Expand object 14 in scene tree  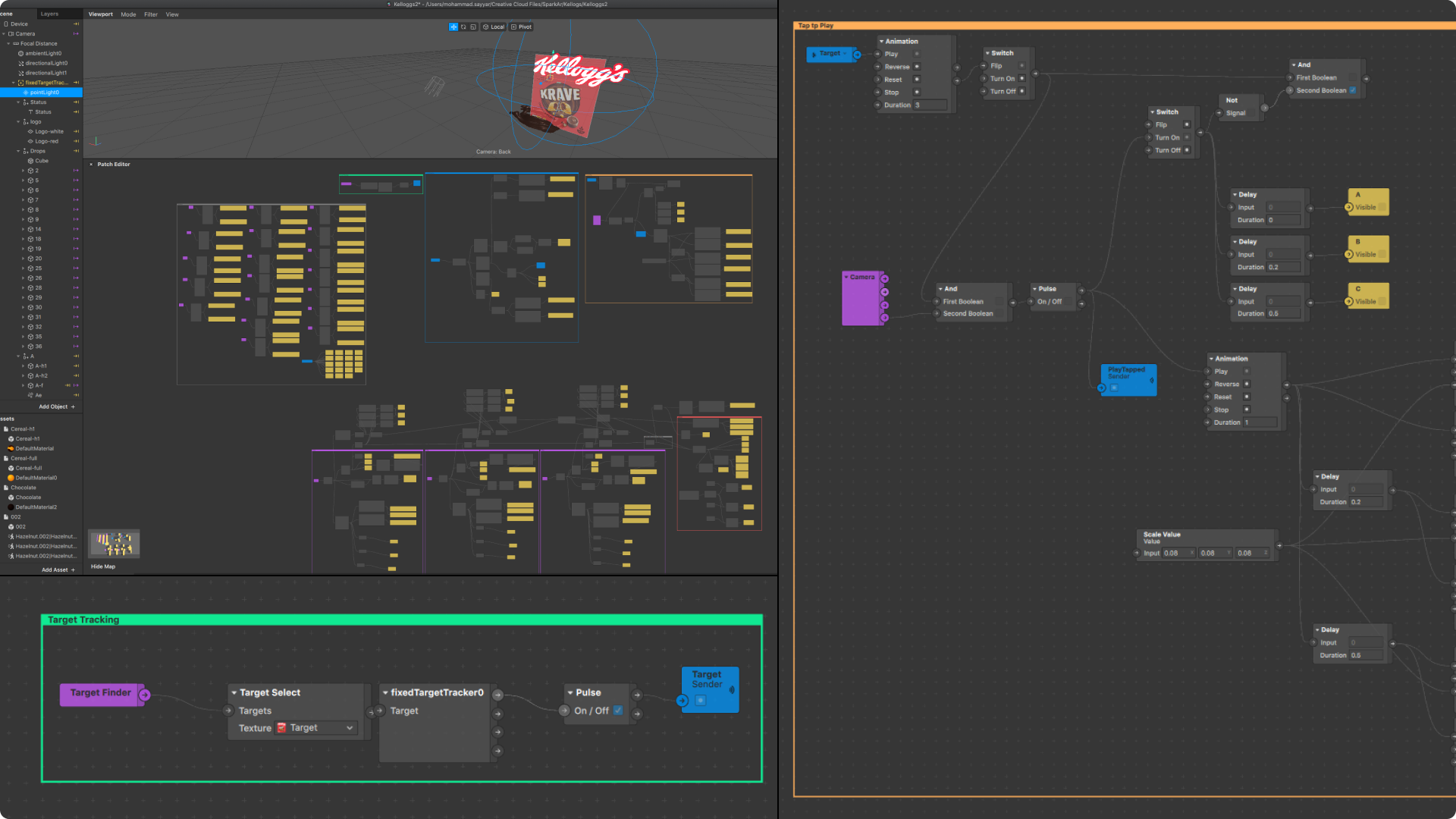click(x=23, y=229)
